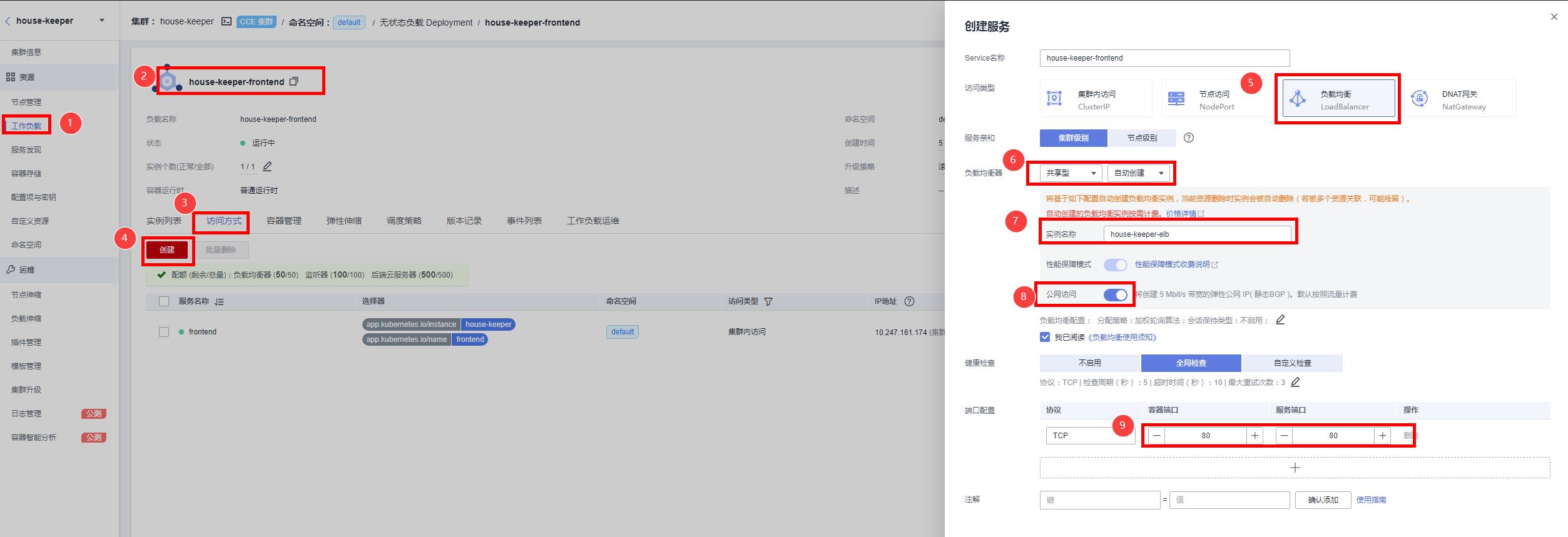This screenshot has height=537, width=1568.
Task: Edit instance count with pencil icon
Action: pos(267,166)
